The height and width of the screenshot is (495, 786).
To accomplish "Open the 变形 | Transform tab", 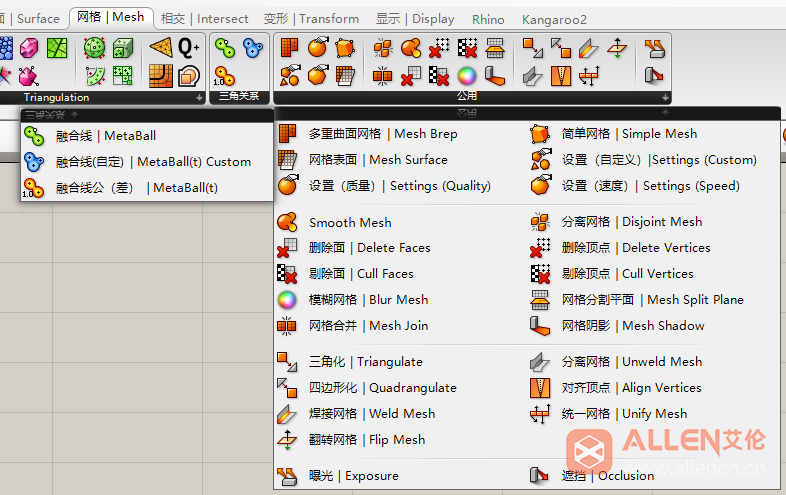I will (311, 19).
